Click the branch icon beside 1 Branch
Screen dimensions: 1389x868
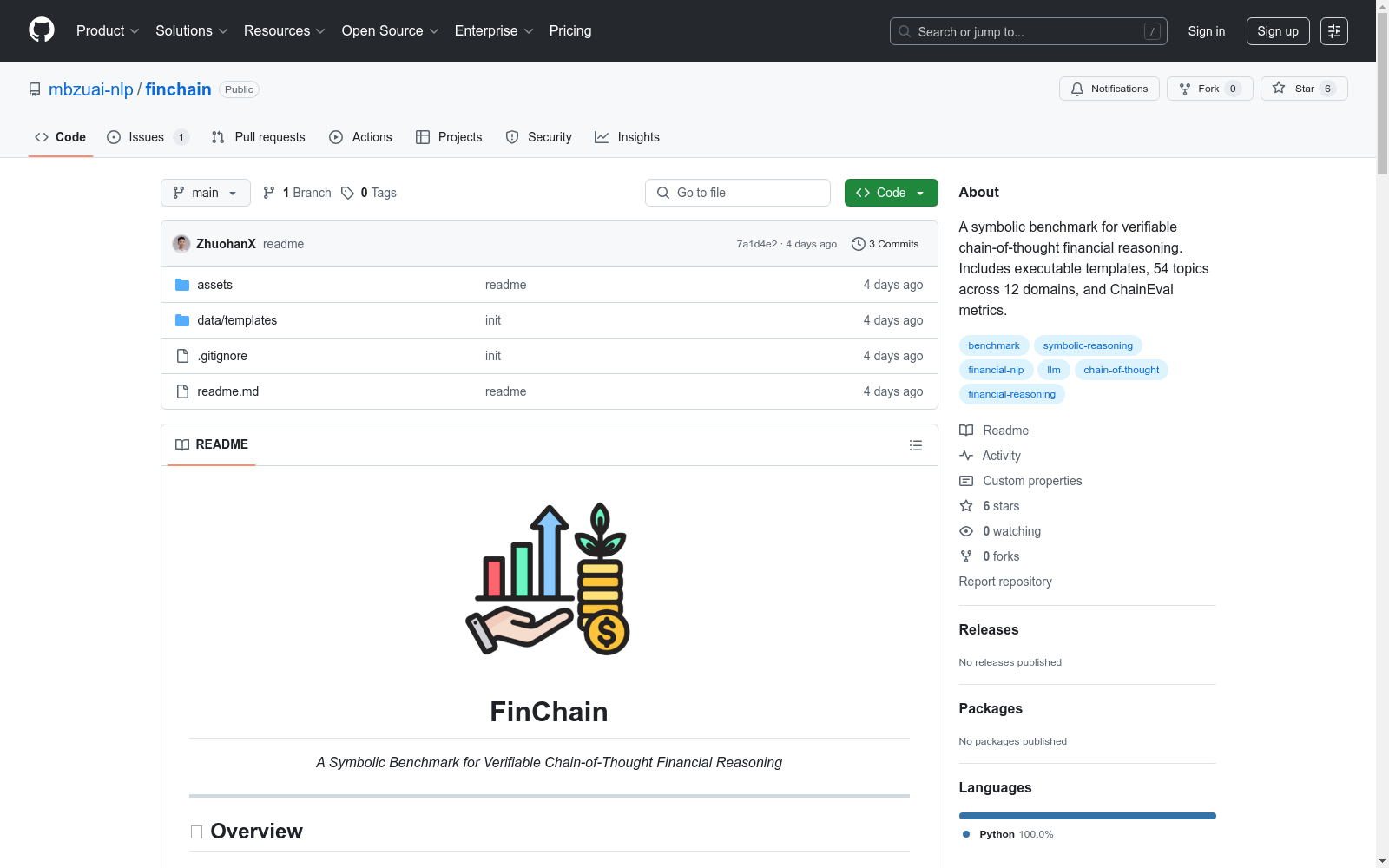269,193
